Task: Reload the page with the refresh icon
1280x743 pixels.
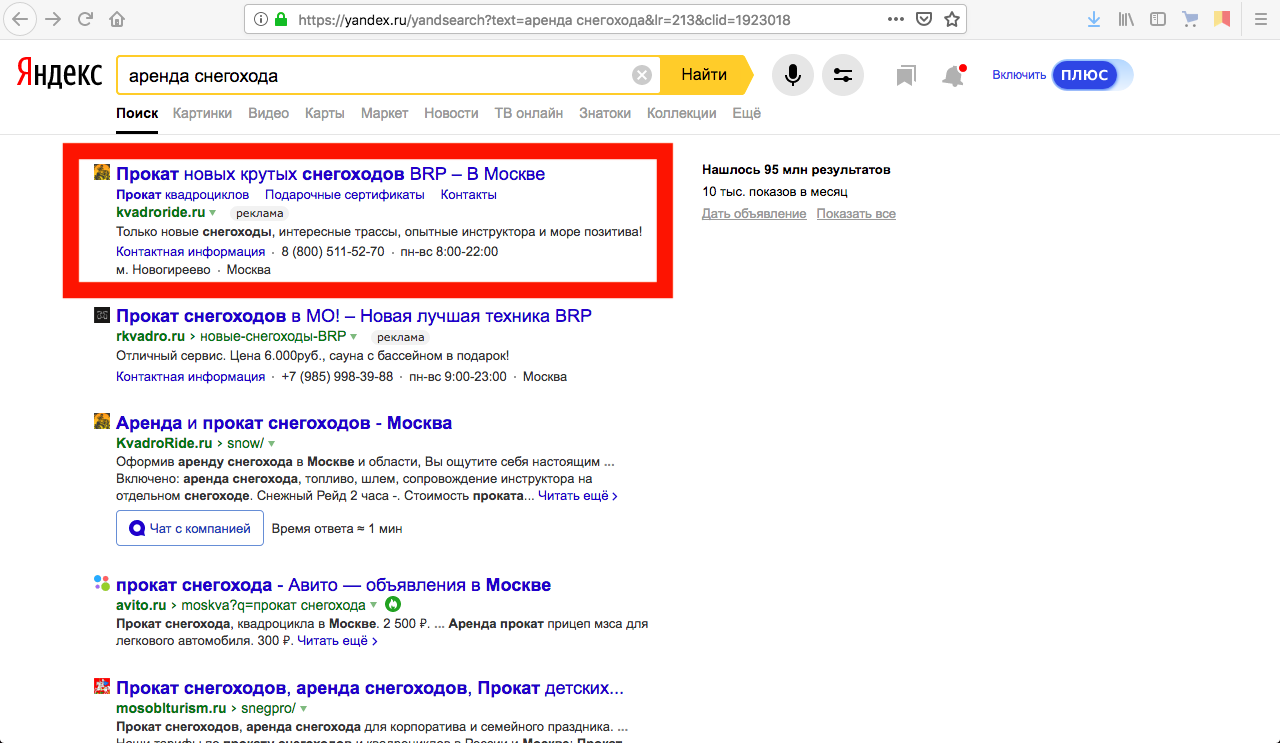Action: [86, 19]
